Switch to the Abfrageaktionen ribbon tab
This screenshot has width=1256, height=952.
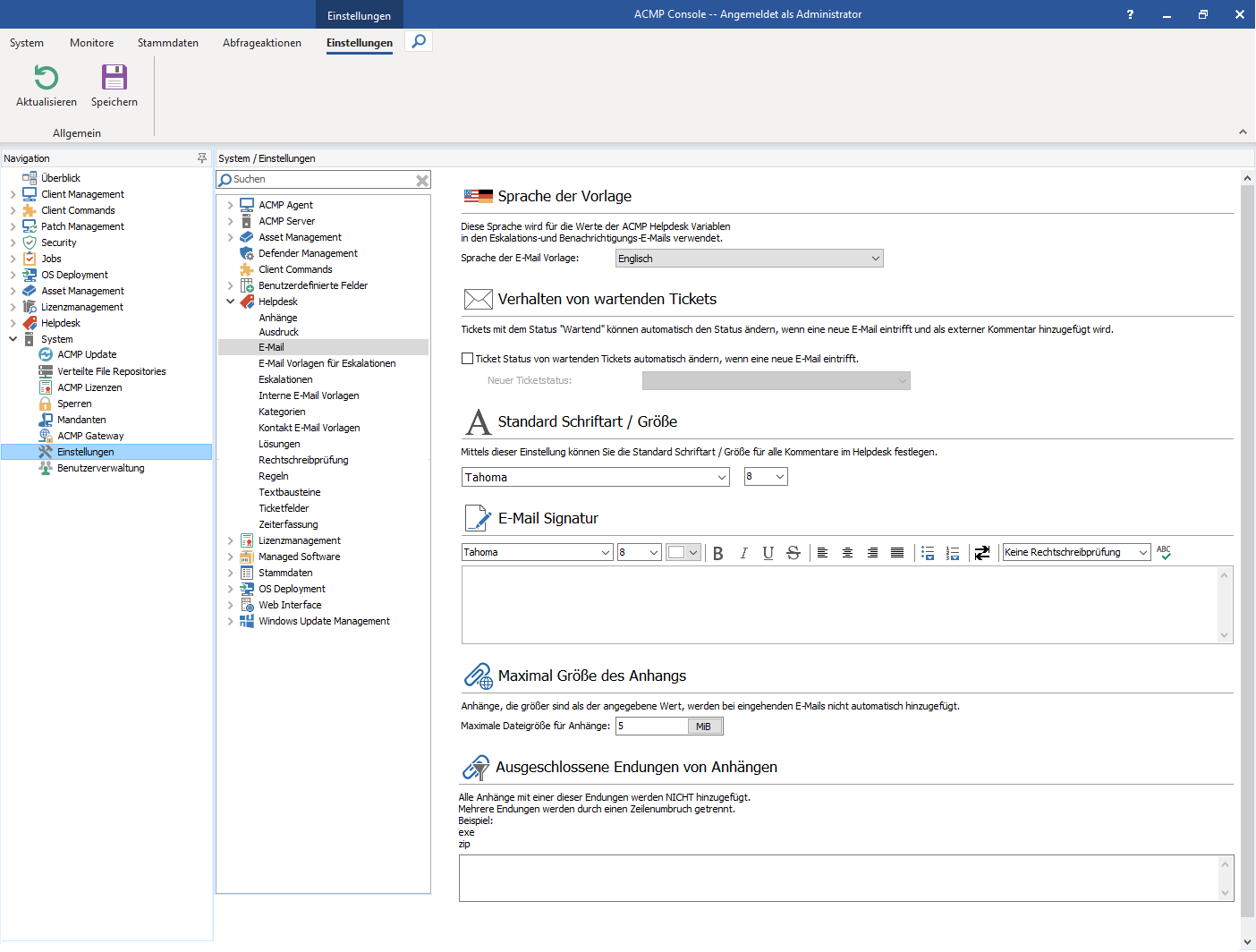(x=261, y=42)
